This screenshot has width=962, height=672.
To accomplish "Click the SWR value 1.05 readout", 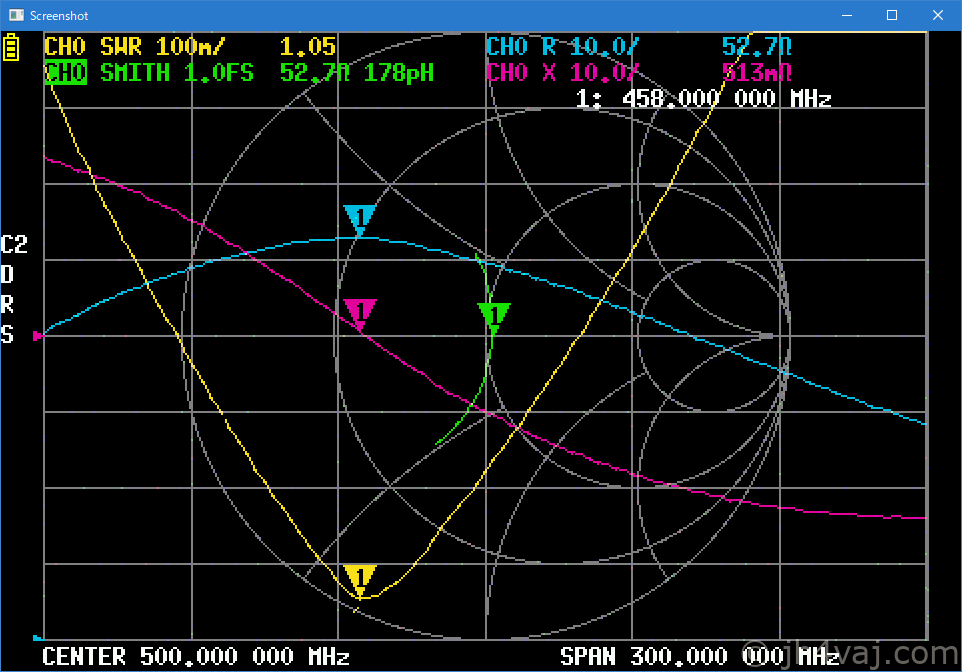I will (307, 47).
